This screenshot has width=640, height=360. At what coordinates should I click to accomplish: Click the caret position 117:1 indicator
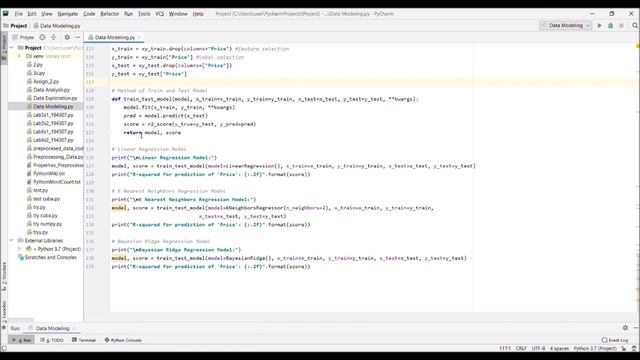505,349
